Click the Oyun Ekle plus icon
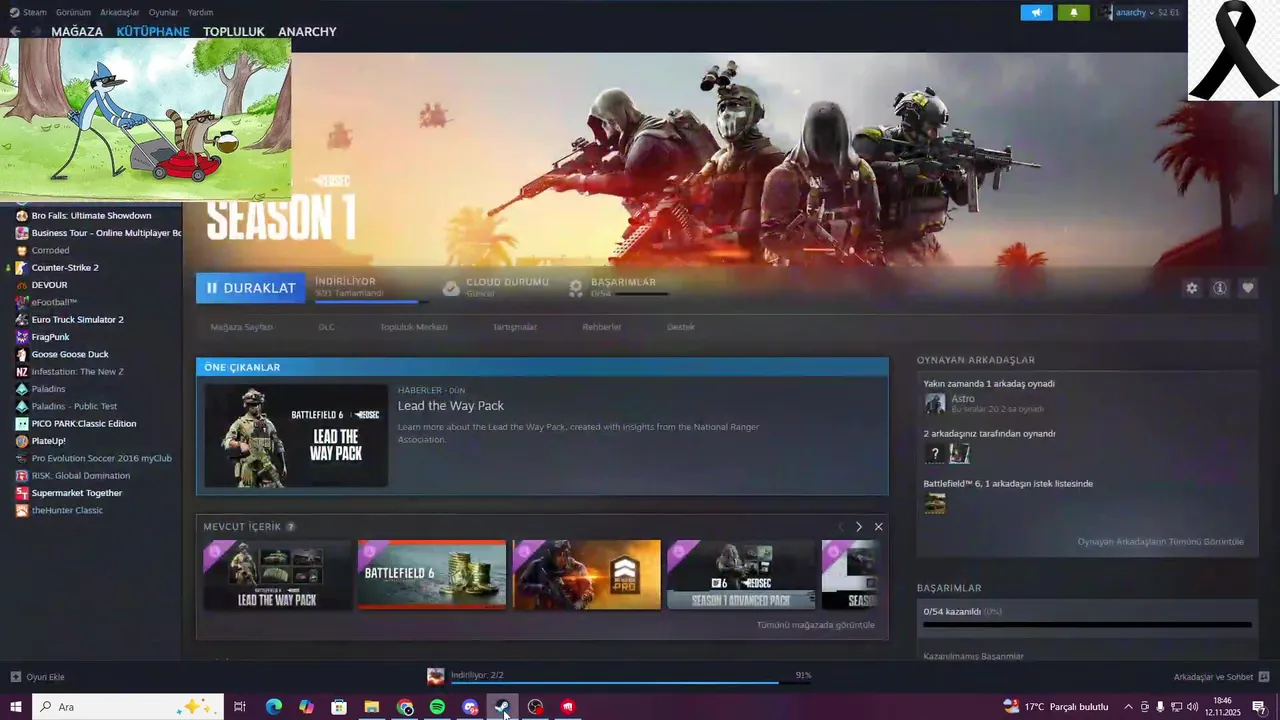This screenshot has width=1280, height=720. (x=15, y=677)
